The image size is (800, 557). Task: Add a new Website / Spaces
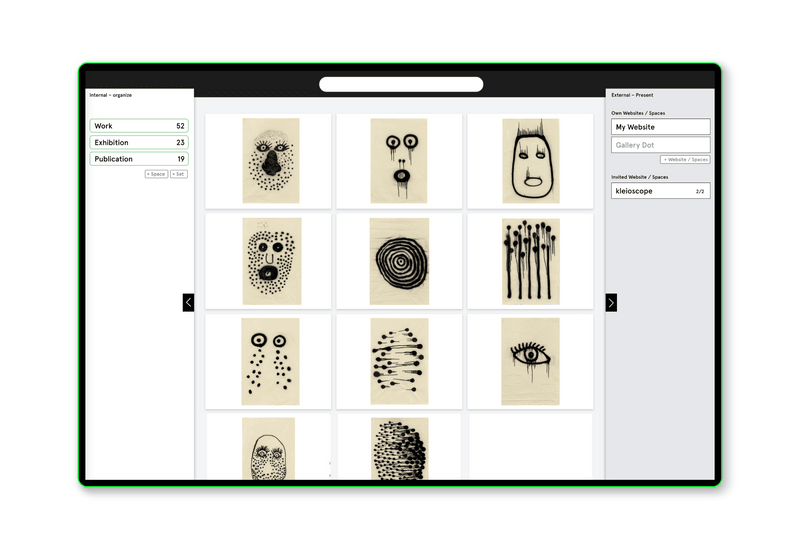pos(685,160)
